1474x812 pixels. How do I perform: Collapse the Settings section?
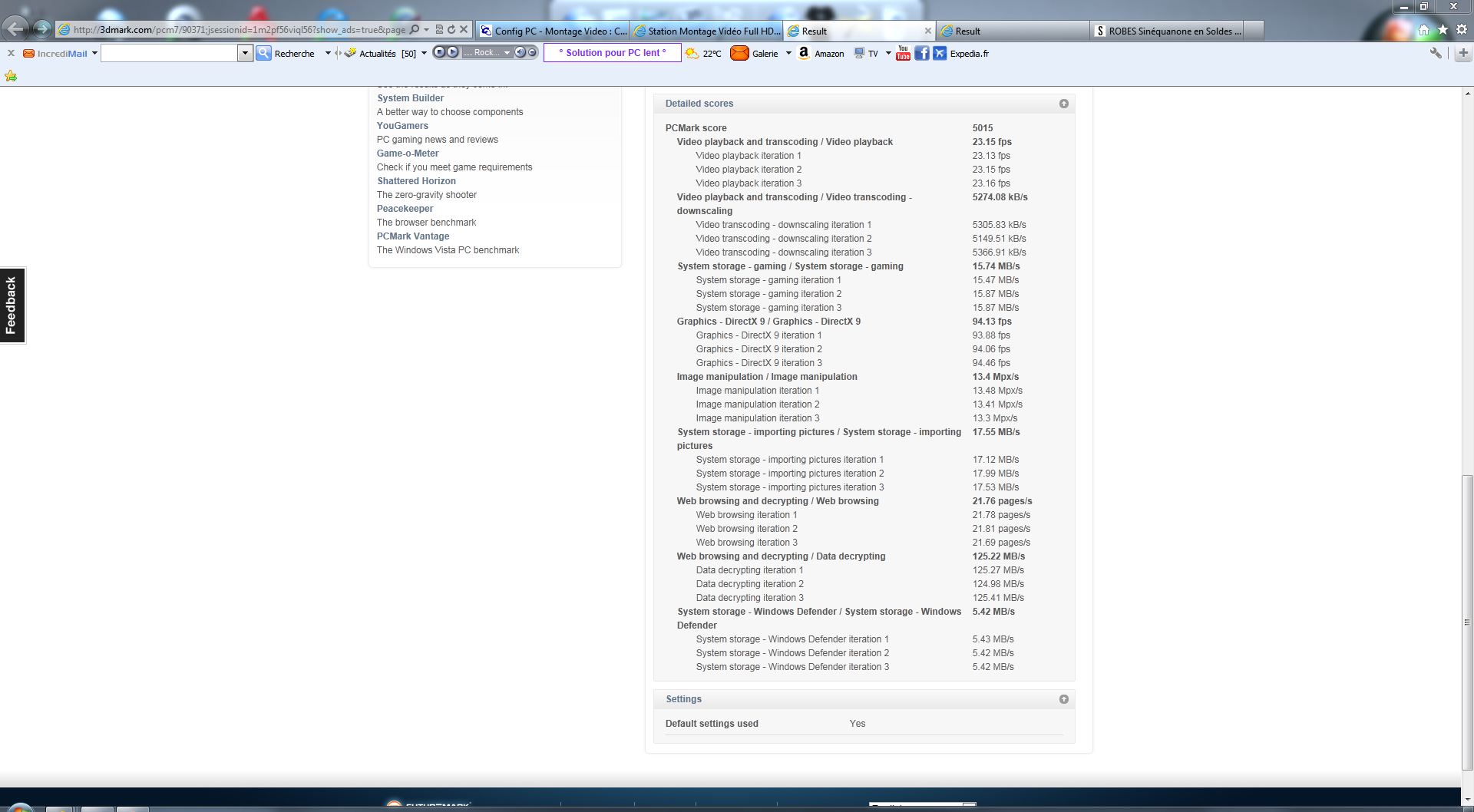pos(1063,699)
